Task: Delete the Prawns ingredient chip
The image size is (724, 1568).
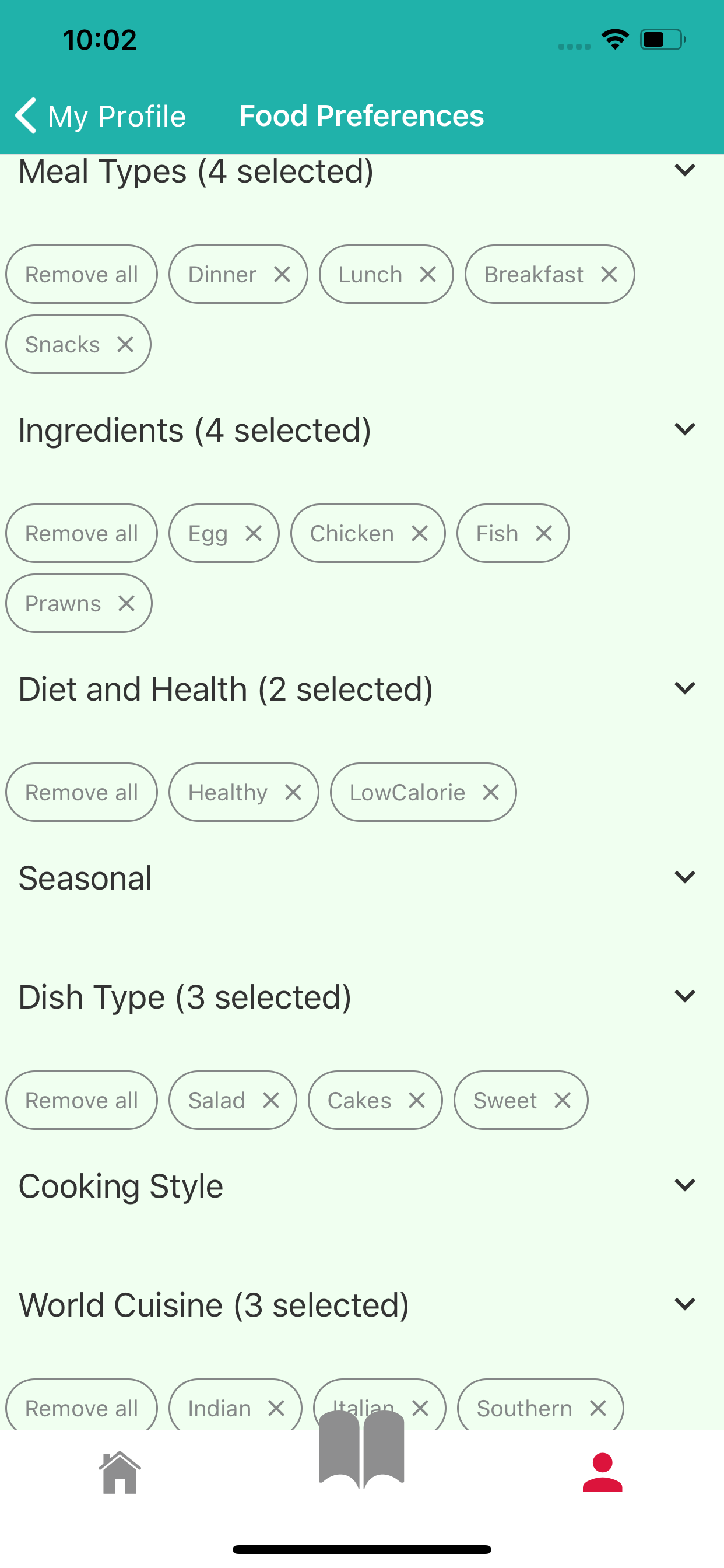Action: 126,603
